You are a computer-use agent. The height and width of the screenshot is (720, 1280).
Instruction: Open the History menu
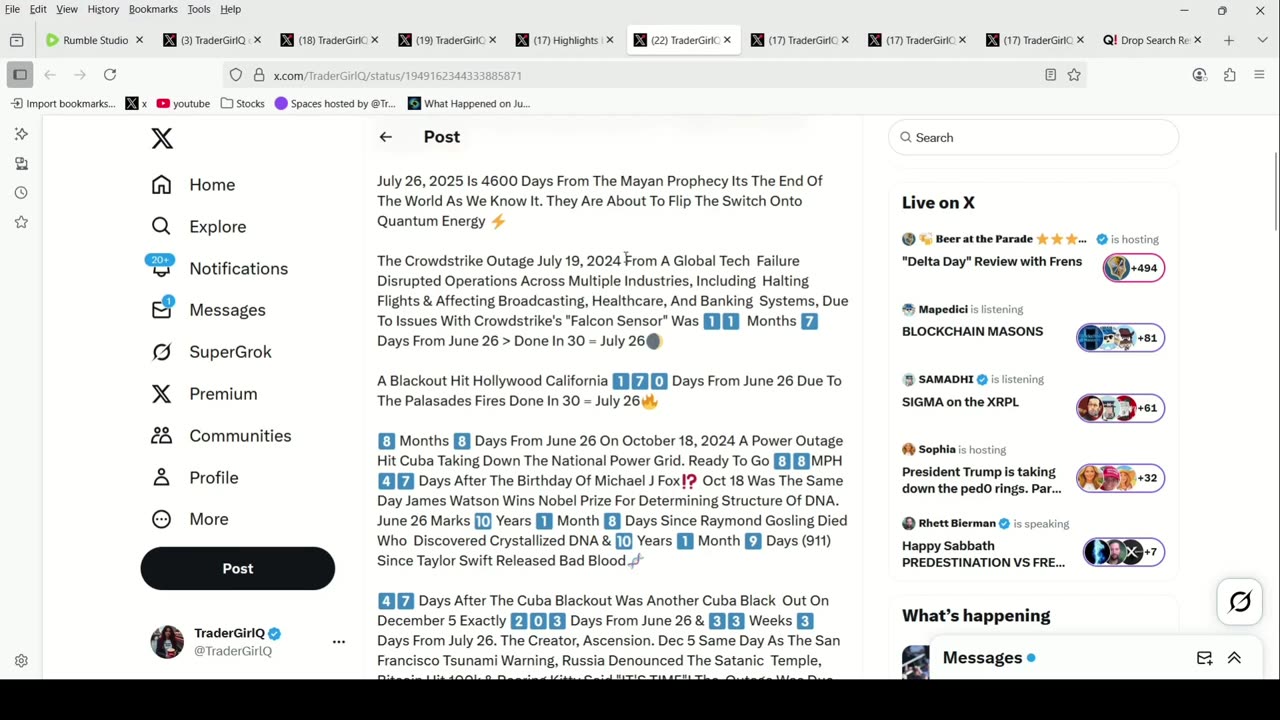point(103,9)
